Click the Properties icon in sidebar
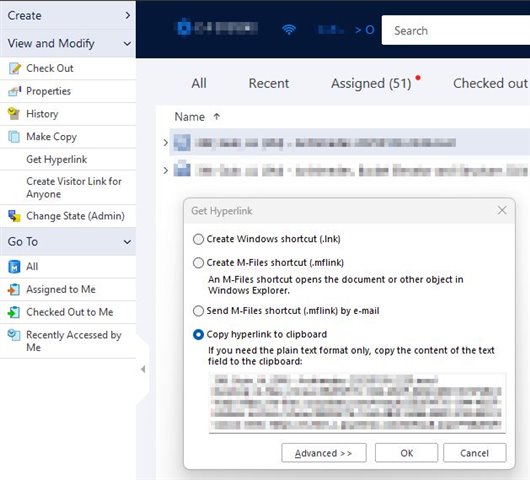The height and width of the screenshot is (480, 530). [15, 91]
